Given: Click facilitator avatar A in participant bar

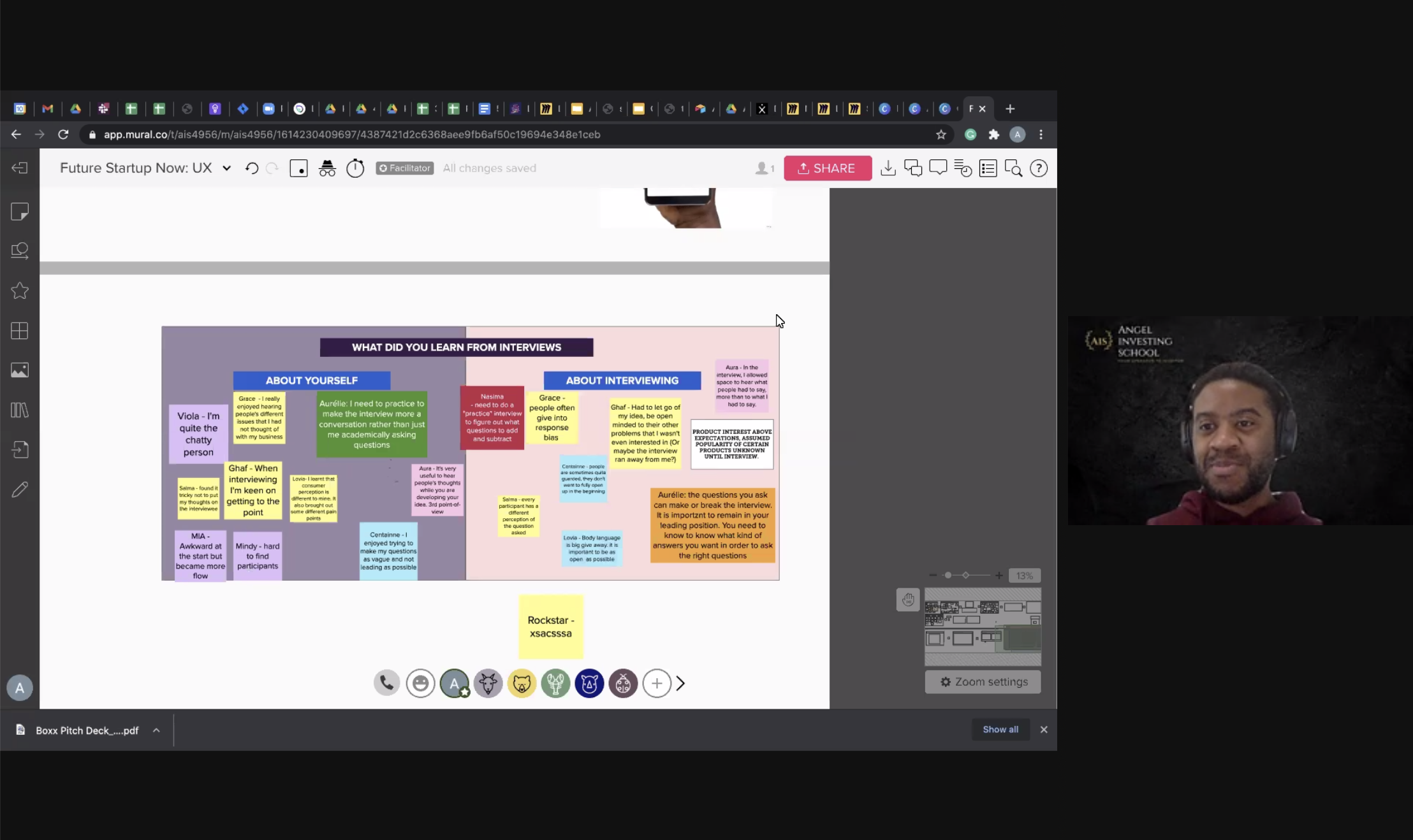Looking at the screenshot, I should [454, 683].
